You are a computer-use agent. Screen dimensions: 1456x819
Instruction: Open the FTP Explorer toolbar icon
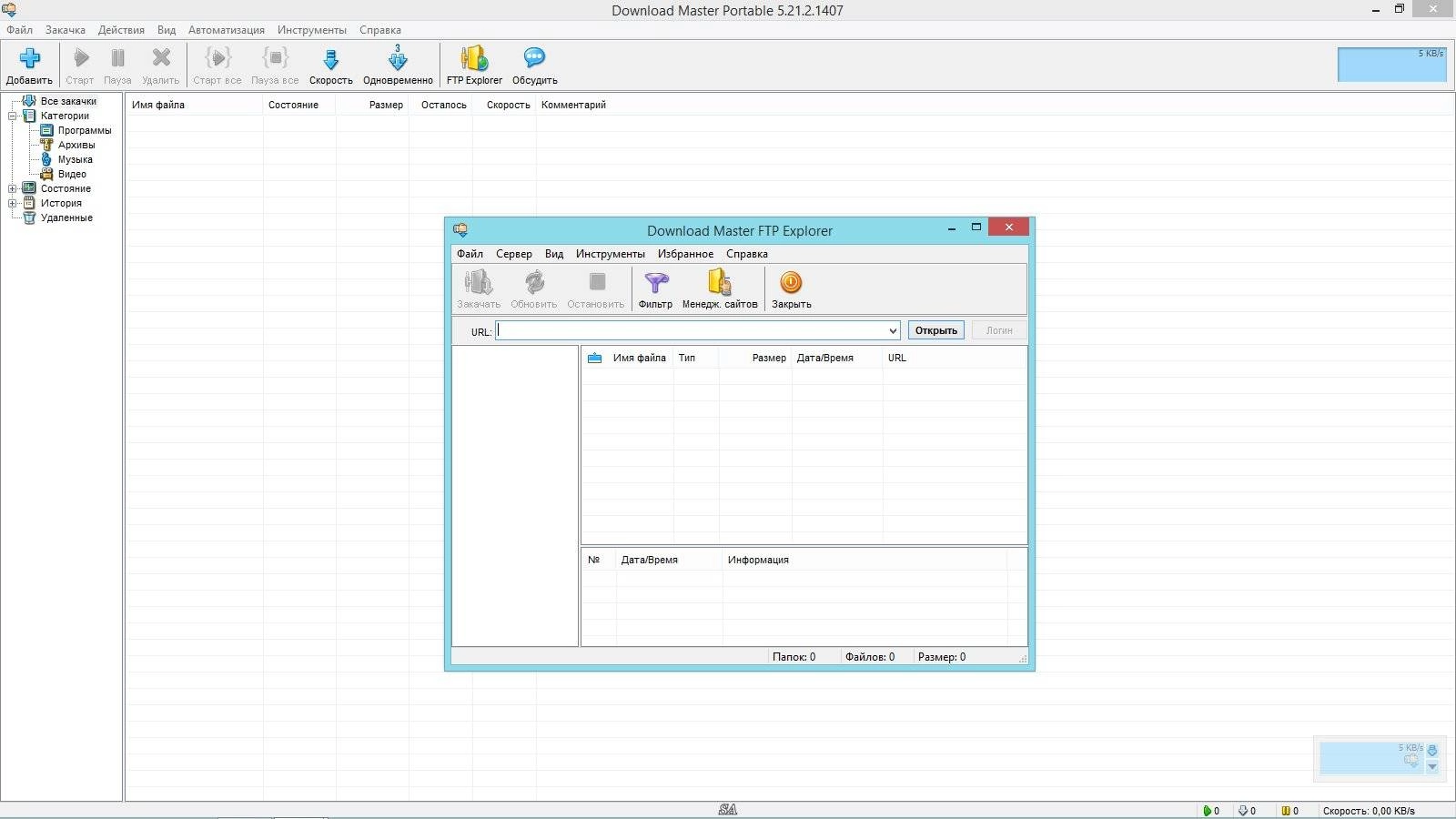click(474, 58)
